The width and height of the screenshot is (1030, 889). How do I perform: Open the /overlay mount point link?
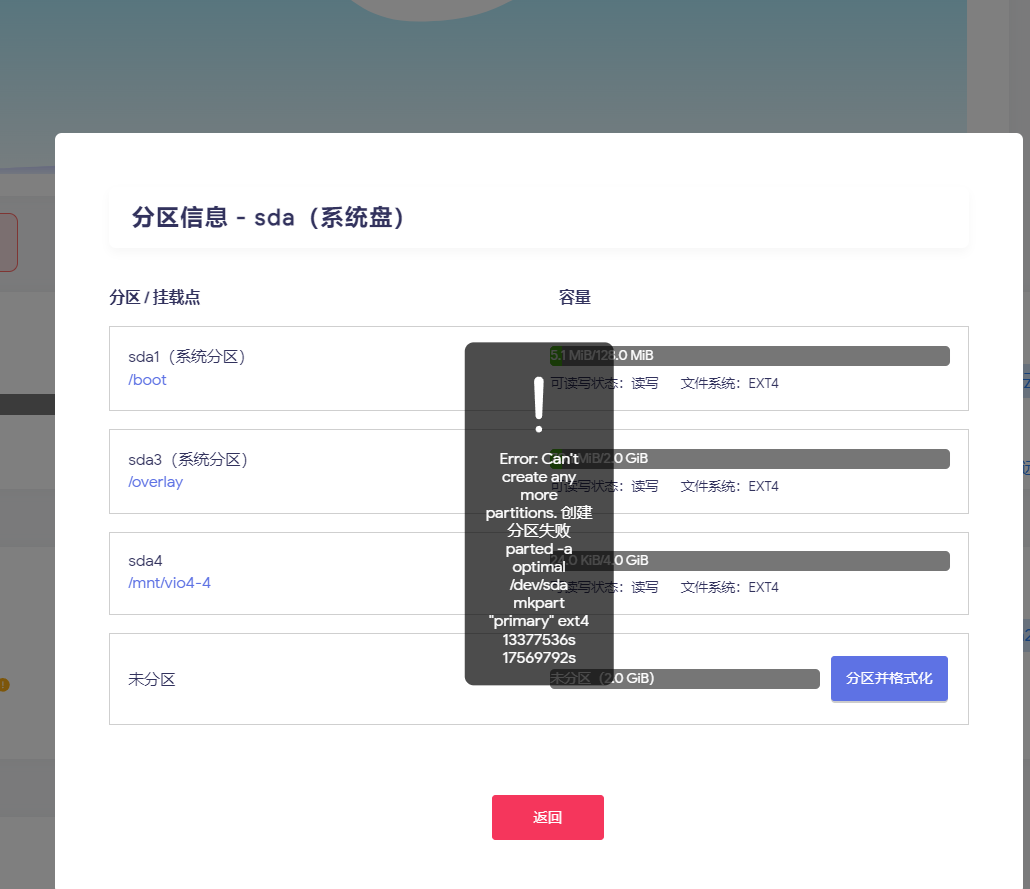click(155, 482)
